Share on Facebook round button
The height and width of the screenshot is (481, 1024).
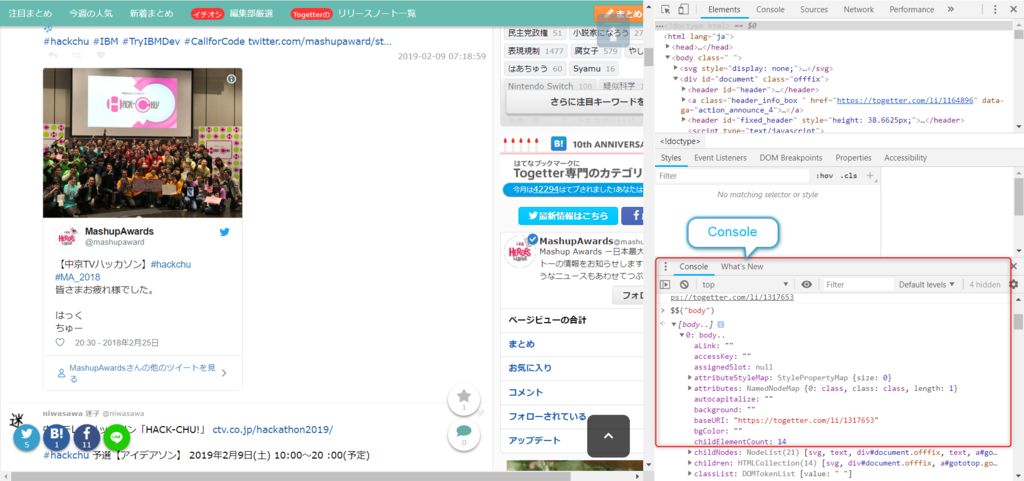[x=86, y=437]
